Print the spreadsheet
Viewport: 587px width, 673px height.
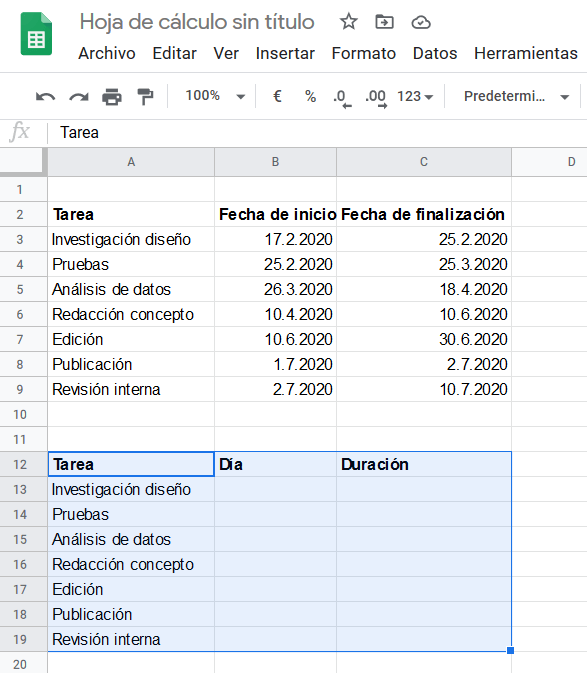tap(112, 97)
